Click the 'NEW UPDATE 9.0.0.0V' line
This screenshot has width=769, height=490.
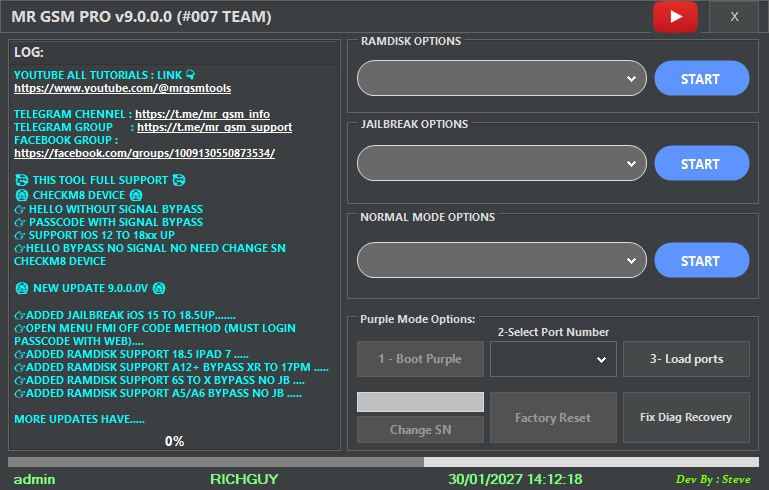click(x=90, y=288)
